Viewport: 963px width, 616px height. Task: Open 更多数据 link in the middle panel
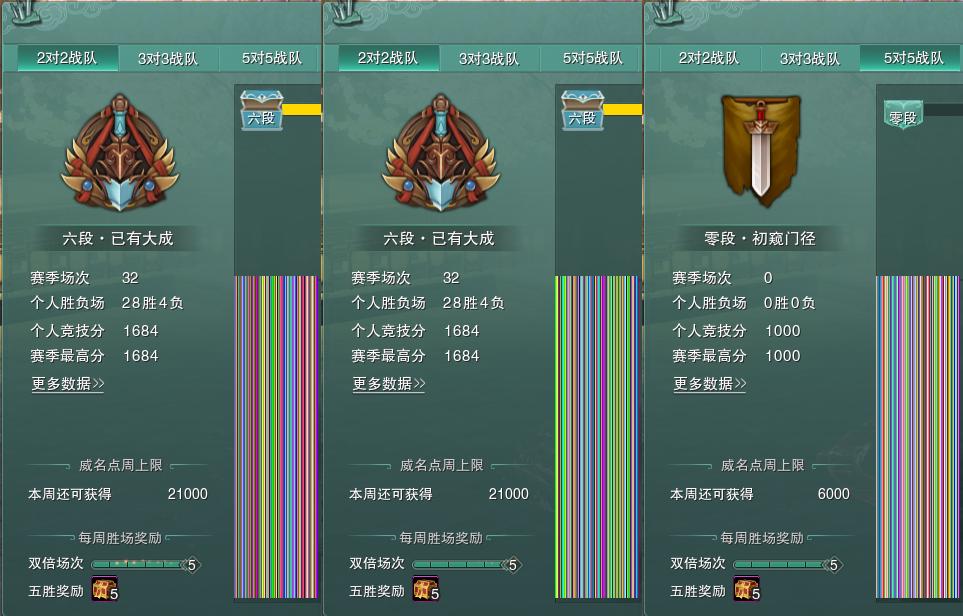[389, 384]
